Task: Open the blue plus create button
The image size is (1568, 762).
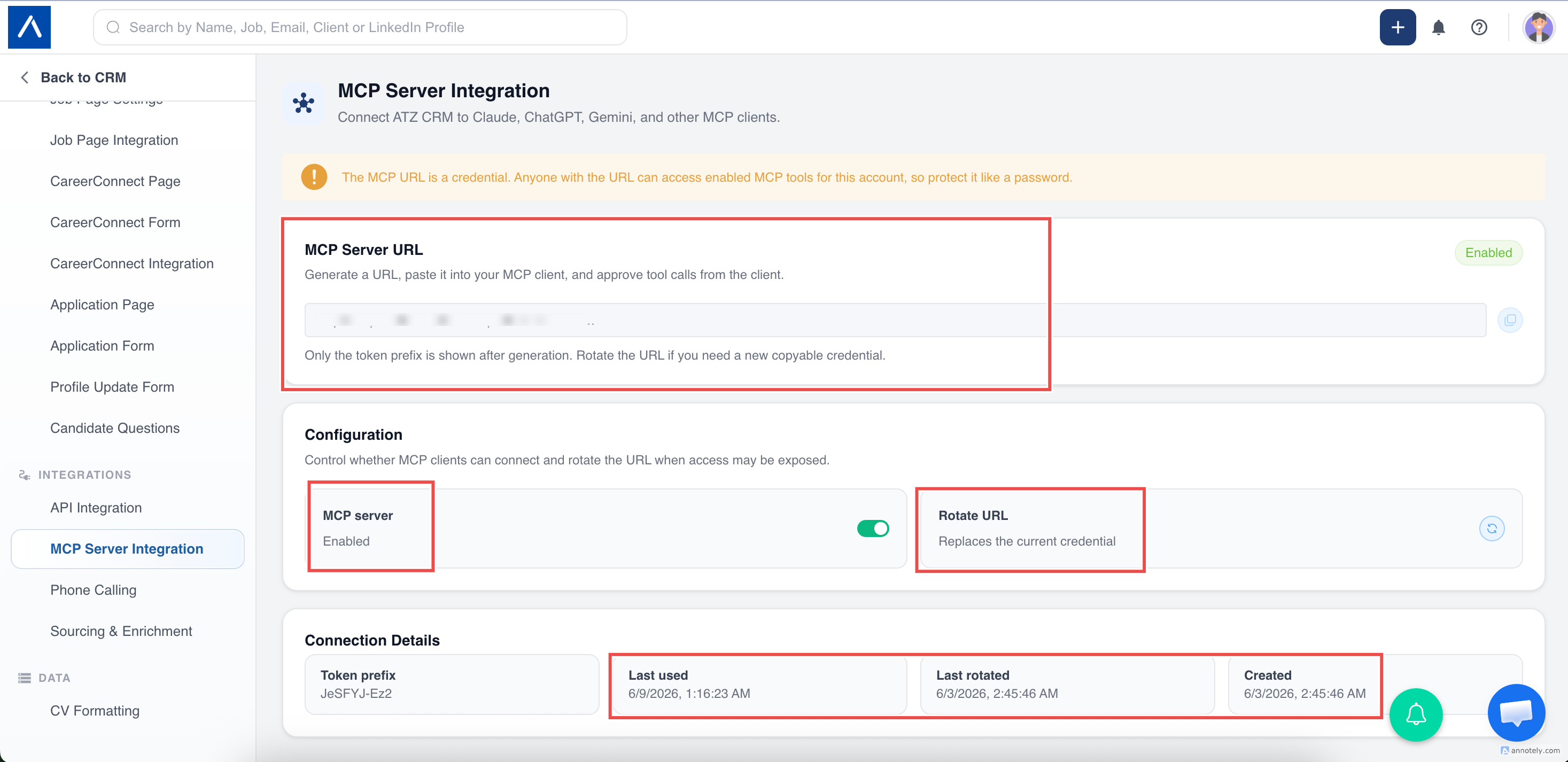Action: pyautogui.click(x=1398, y=27)
